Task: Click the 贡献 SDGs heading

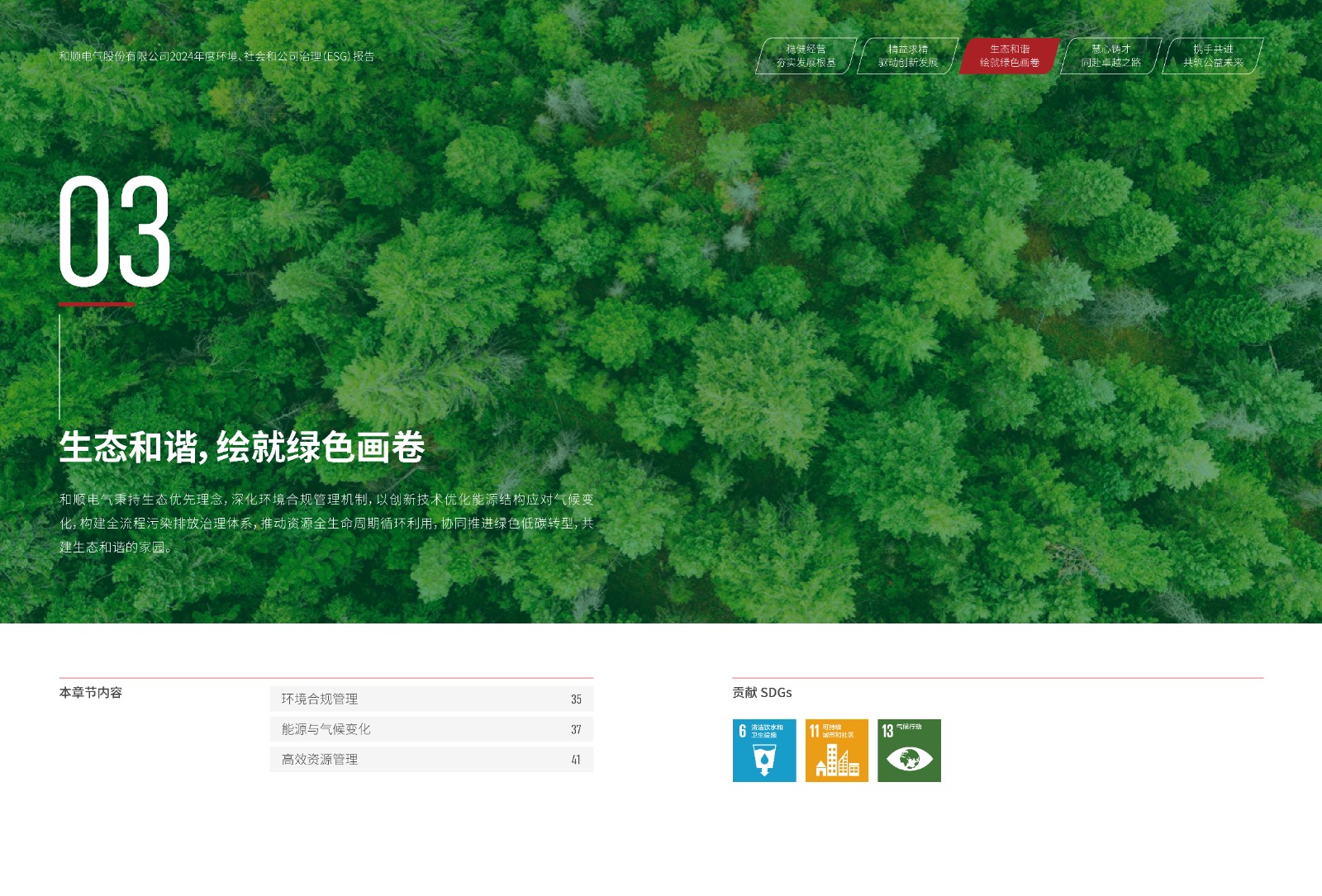Action: (x=762, y=693)
